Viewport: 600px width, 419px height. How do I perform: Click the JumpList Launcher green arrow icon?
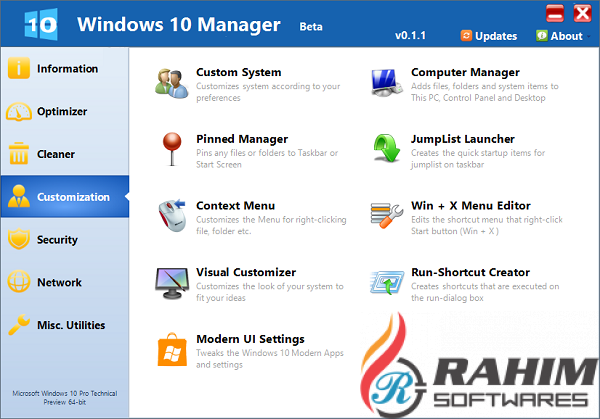coord(386,148)
